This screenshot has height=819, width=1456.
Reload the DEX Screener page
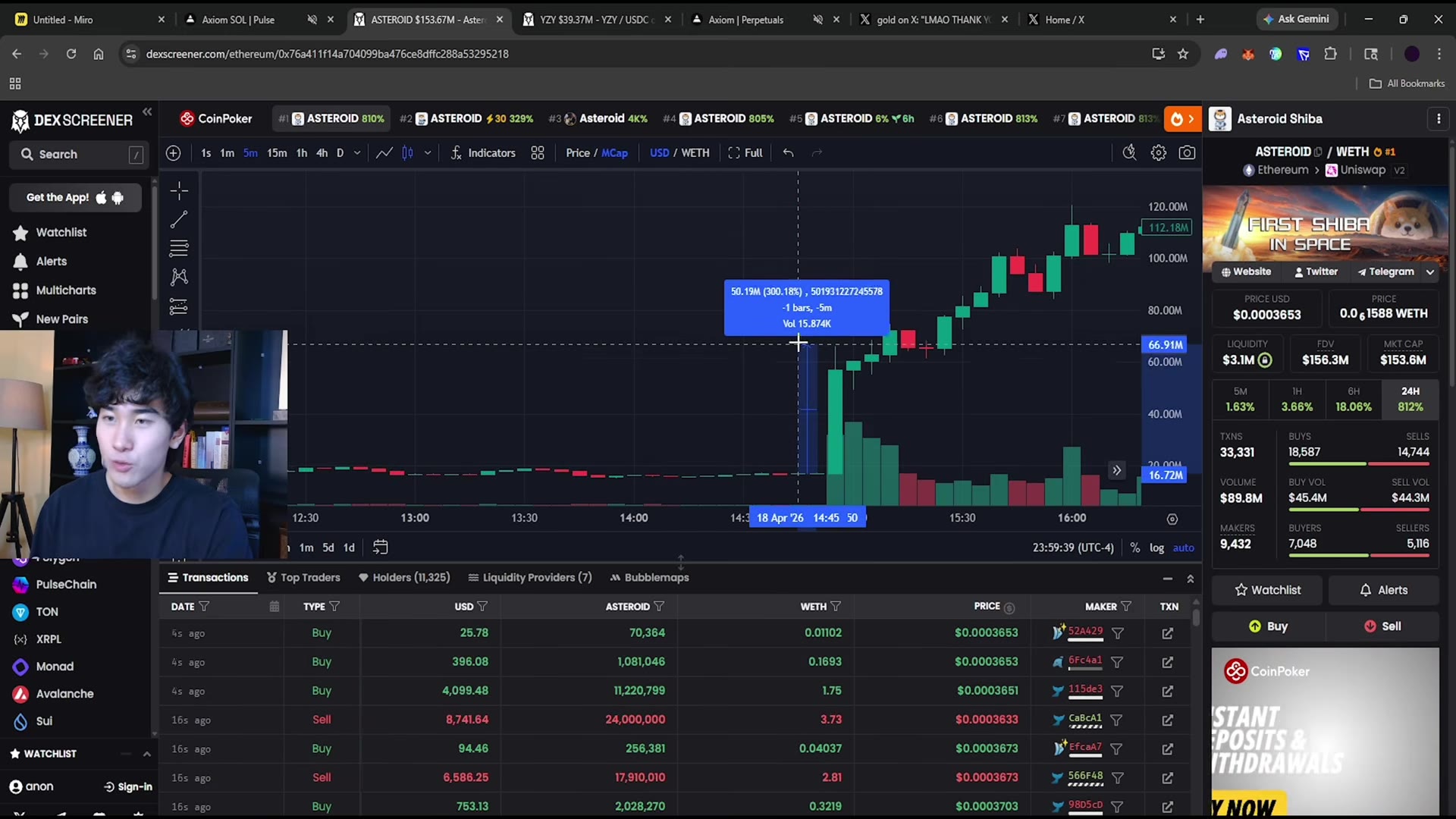point(71,54)
